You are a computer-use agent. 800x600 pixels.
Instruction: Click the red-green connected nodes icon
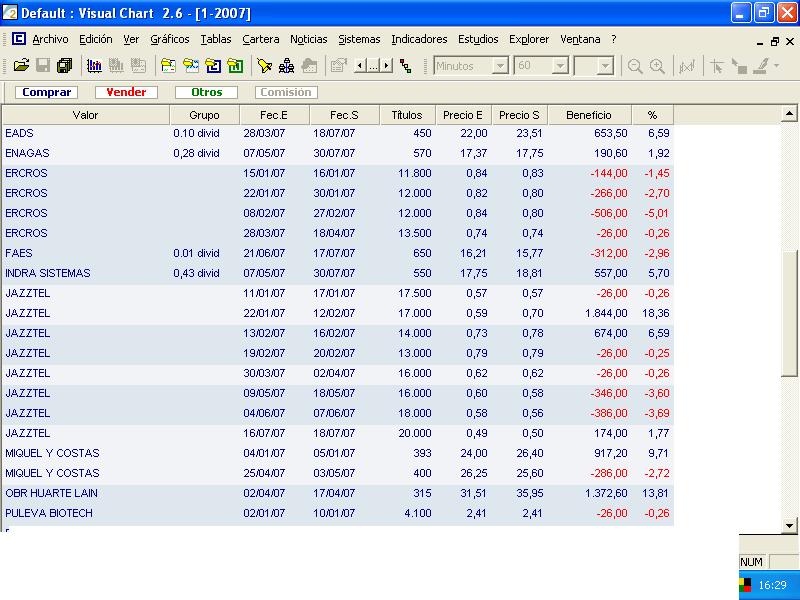pyautogui.click(x=406, y=66)
